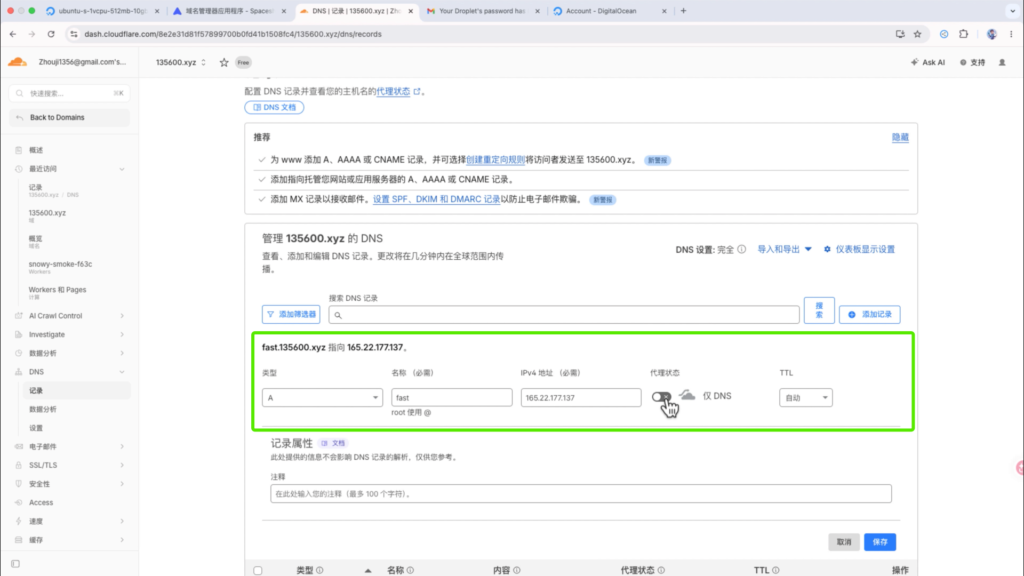Toggle the proxy status switch
The height and width of the screenshot is (576, 1024).
point(661,396)
